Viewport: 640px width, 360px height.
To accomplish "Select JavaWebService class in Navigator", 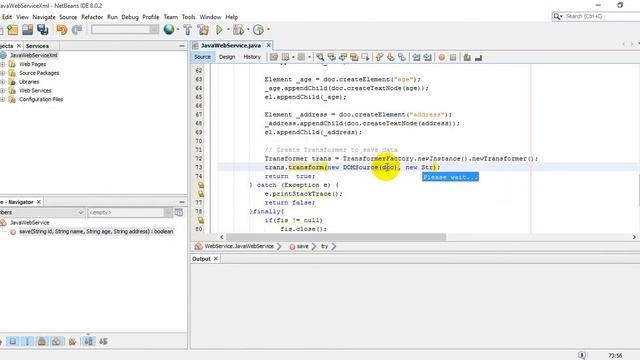I will pyautogui.click(x=30, y=222).
